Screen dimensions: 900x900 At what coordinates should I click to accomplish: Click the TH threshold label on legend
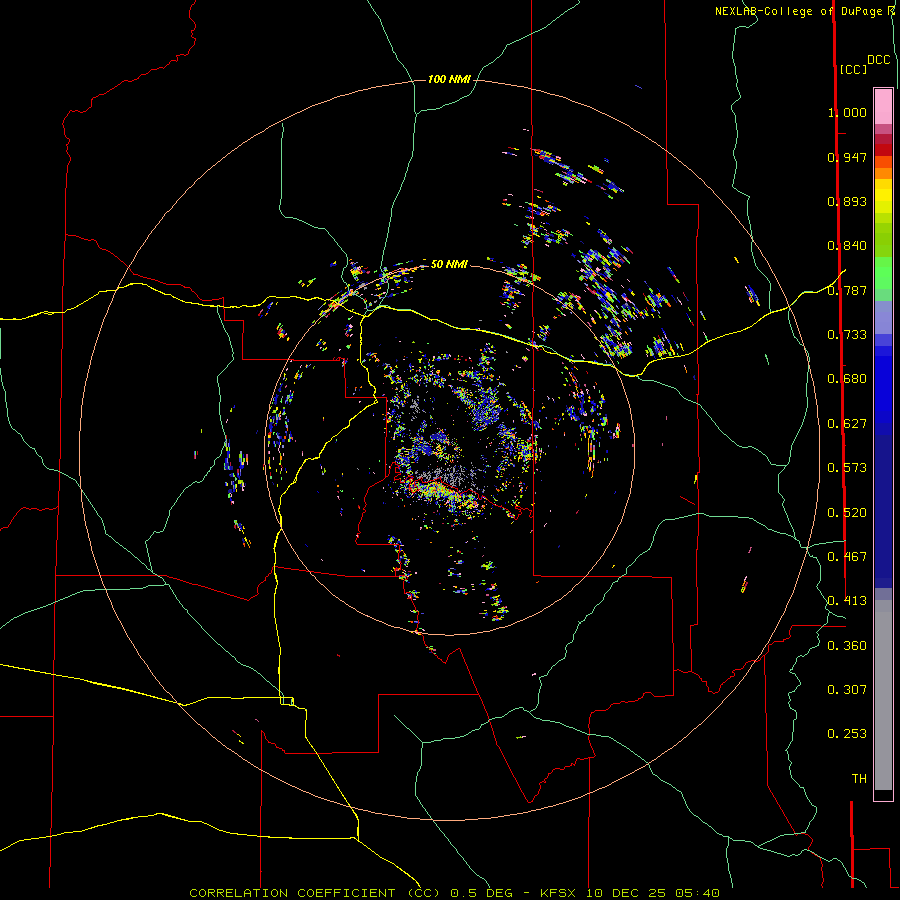[x=859, y=779]
